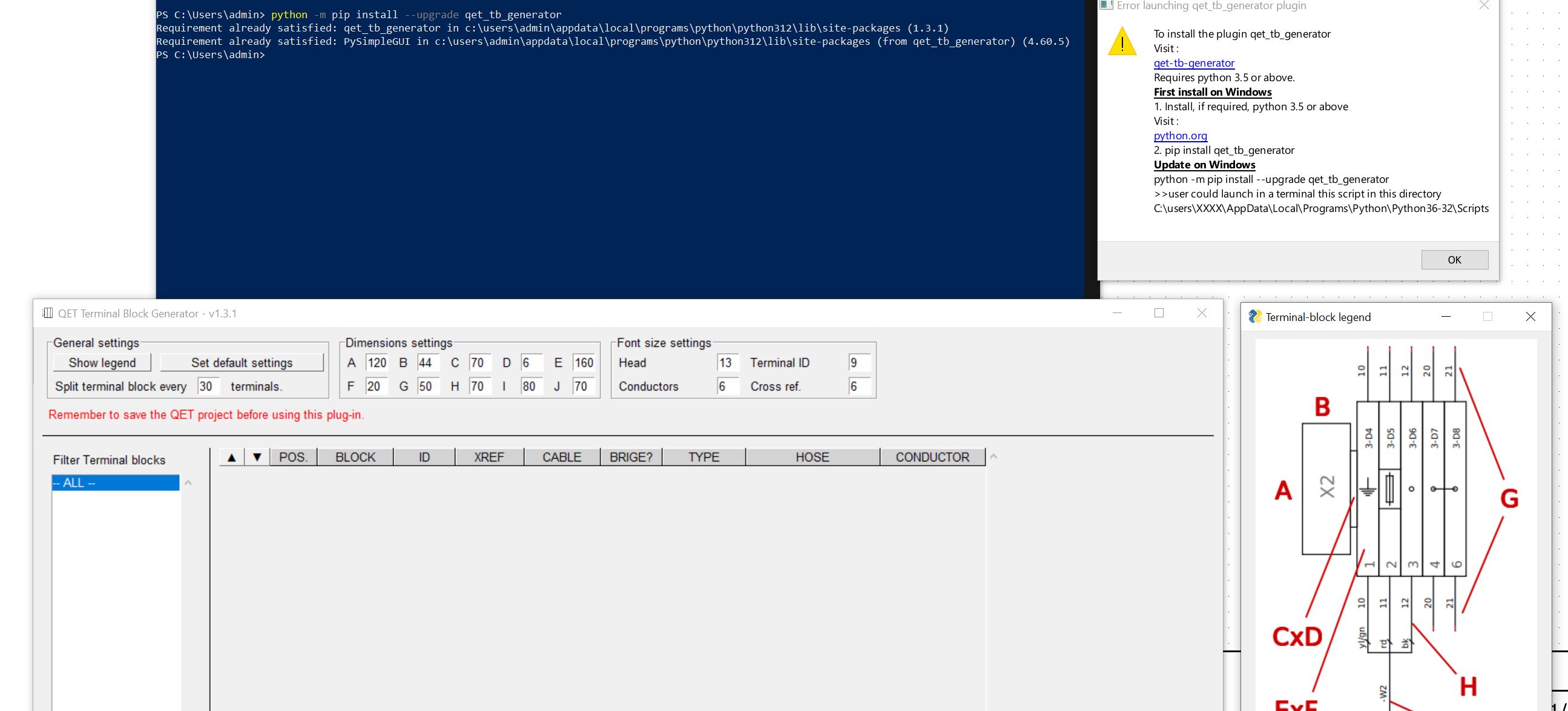Click the move-up triangle arrow button
This screenshot has width=1568, height=711.
click(x=231, y=457)
